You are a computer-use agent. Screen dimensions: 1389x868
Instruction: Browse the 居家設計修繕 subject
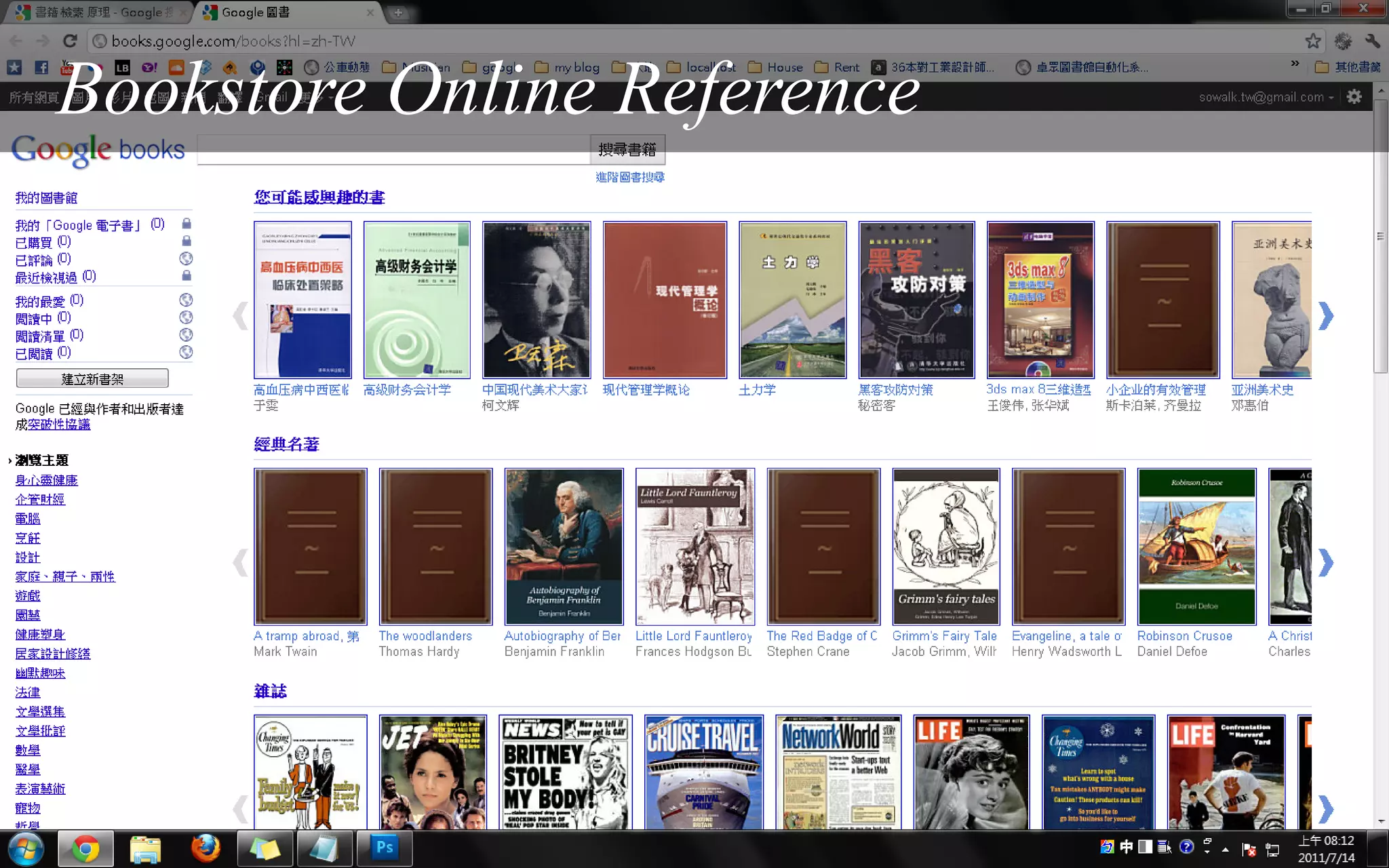tap(52, 654)
